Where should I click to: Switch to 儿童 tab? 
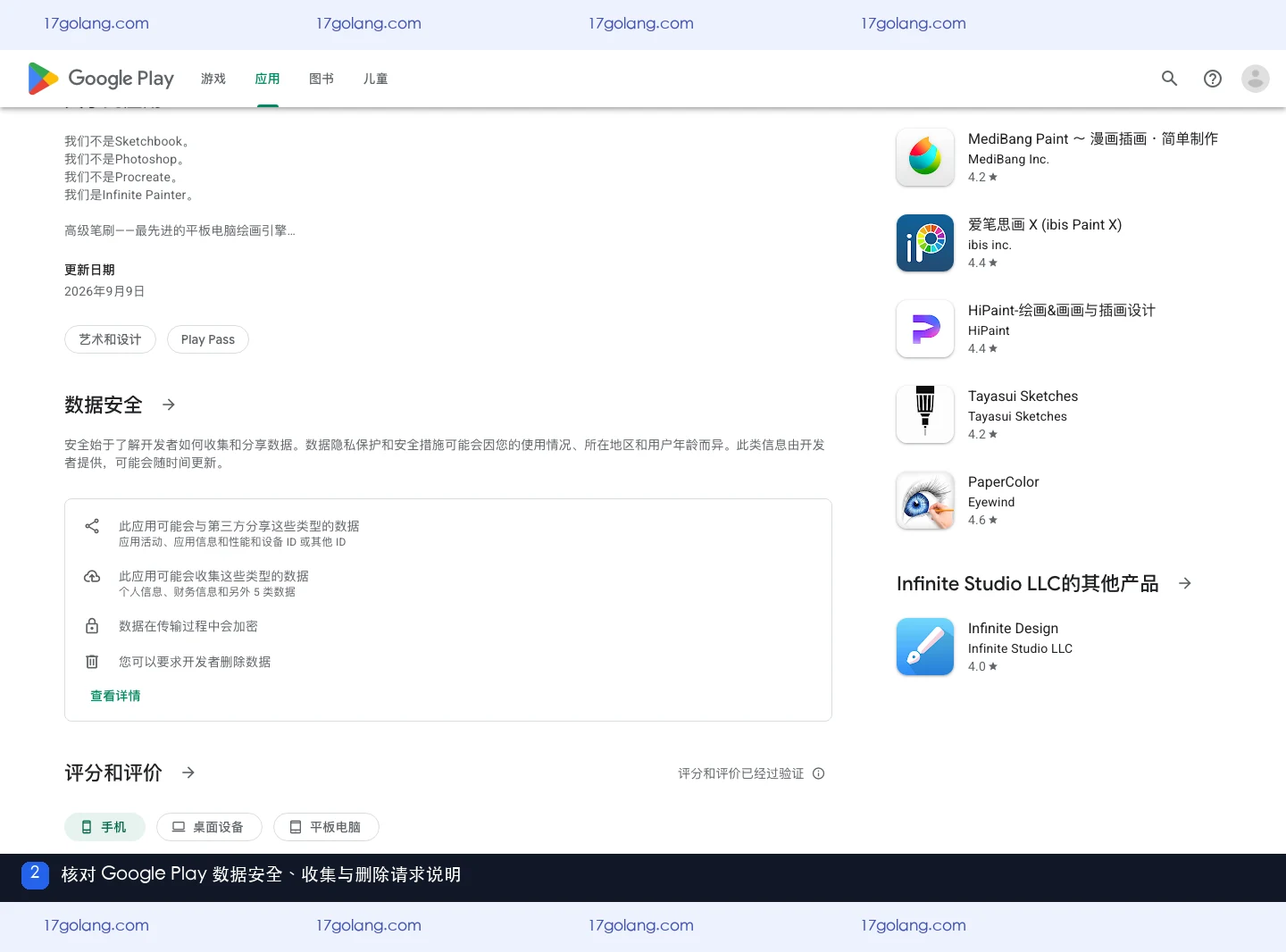click(376, 79)
